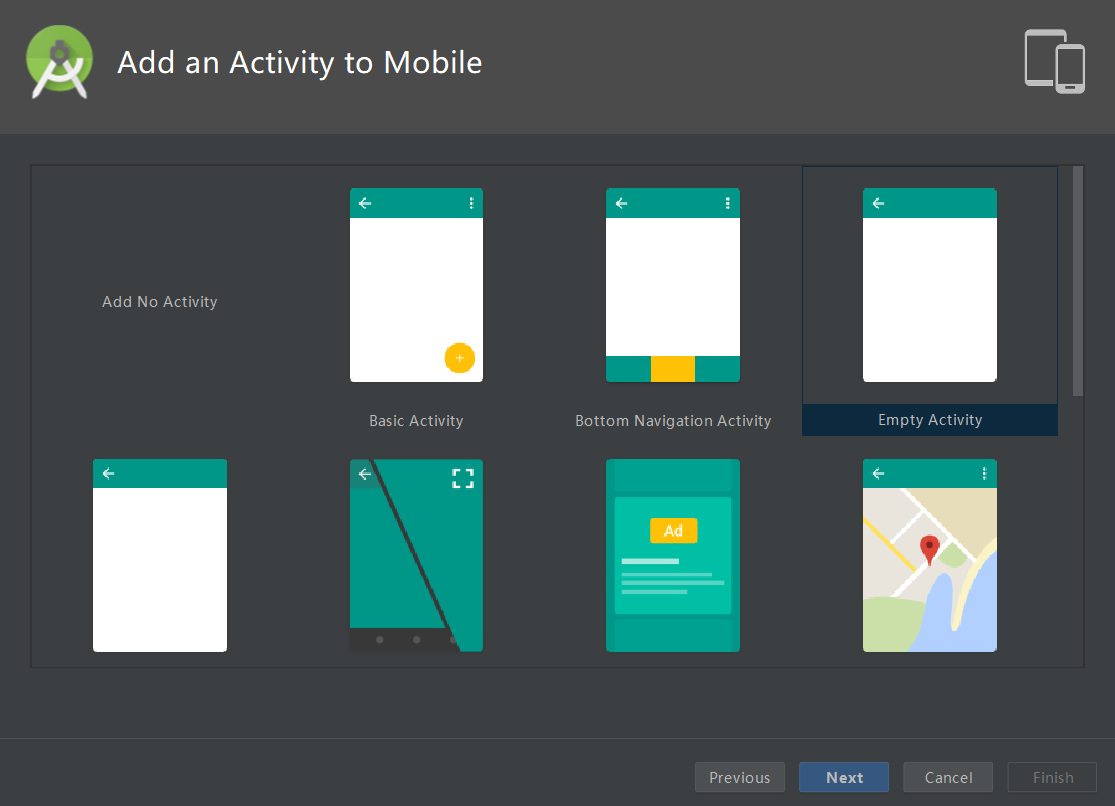Click the Finish button
Screen dimensions: 1115x806
click(1052, 778)
